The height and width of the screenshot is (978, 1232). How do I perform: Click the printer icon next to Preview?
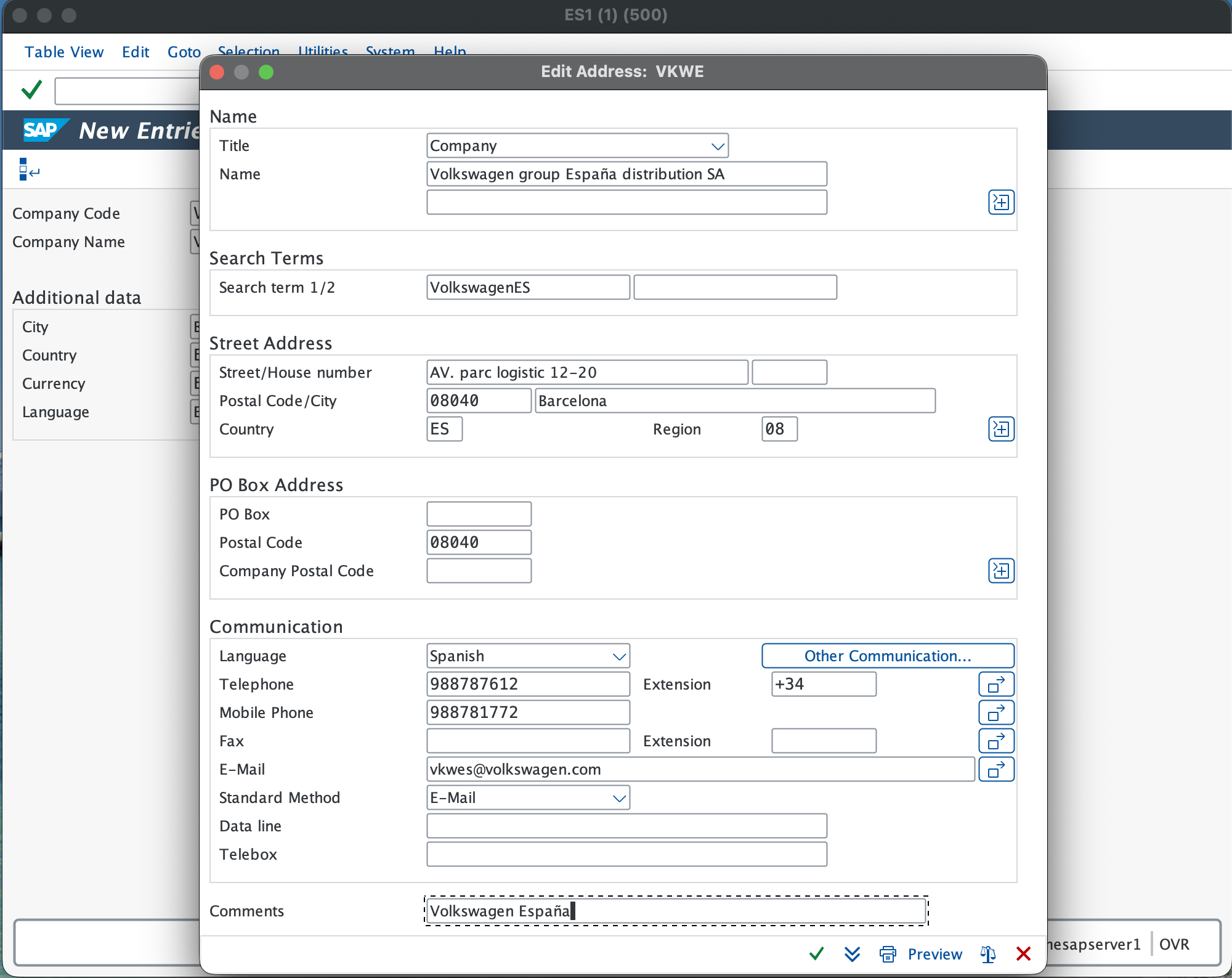[x=888, y=954]
